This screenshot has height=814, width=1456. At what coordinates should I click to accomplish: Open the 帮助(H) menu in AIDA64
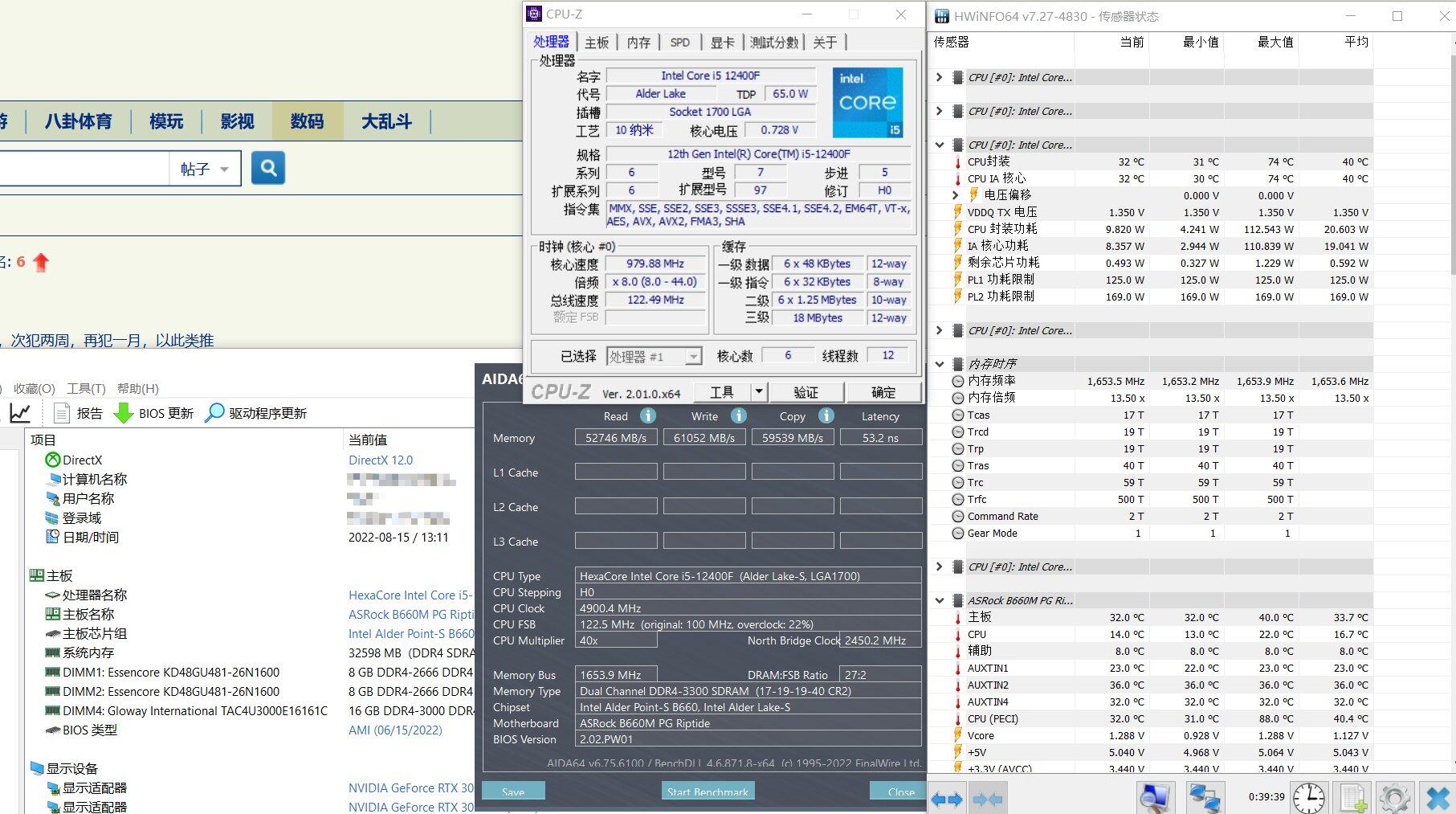pyautogui.click(x=138, y=388)
